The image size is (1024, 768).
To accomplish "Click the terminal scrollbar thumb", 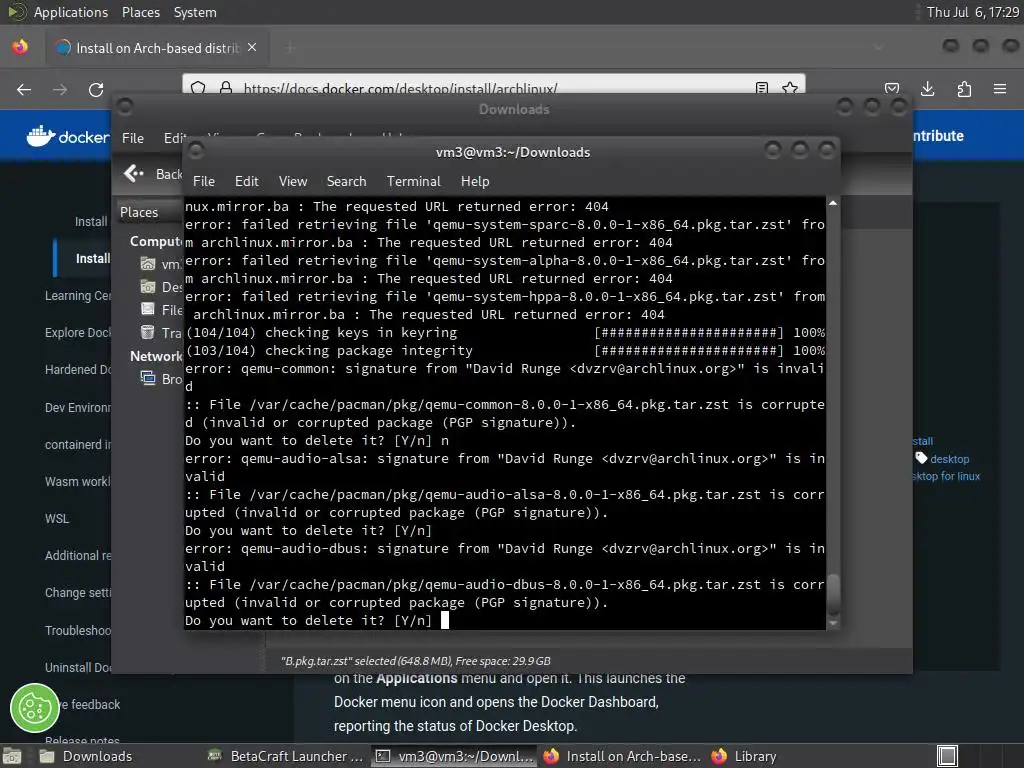I will click(833, 594).
